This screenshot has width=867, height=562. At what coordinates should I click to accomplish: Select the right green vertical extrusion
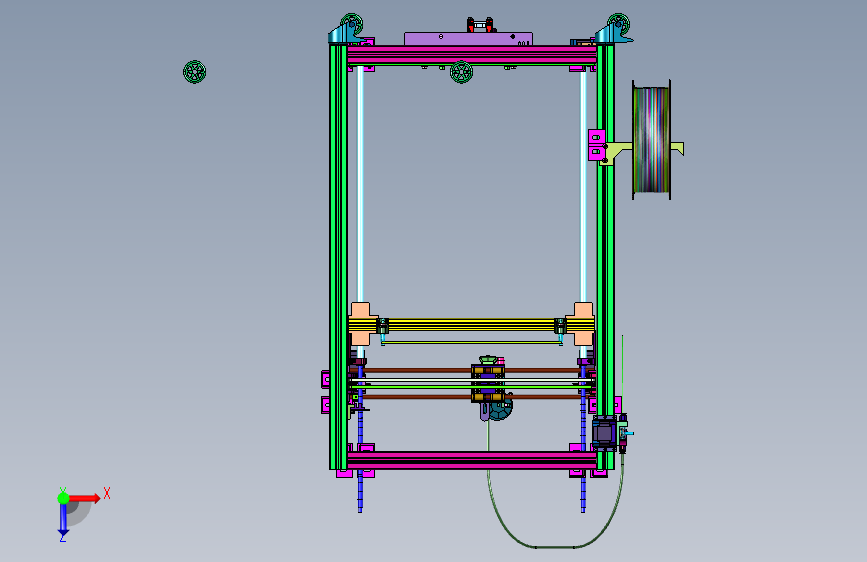point(605,257)
